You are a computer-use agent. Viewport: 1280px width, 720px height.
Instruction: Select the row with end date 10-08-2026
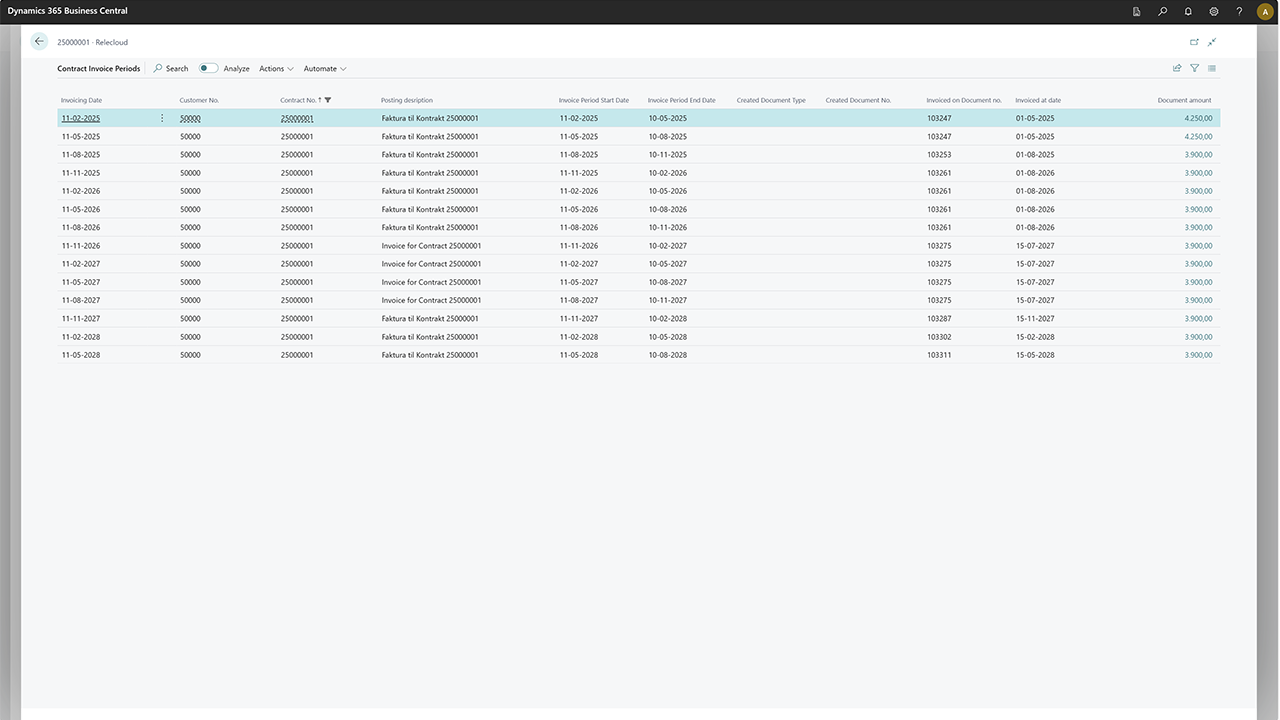[638, 209]
